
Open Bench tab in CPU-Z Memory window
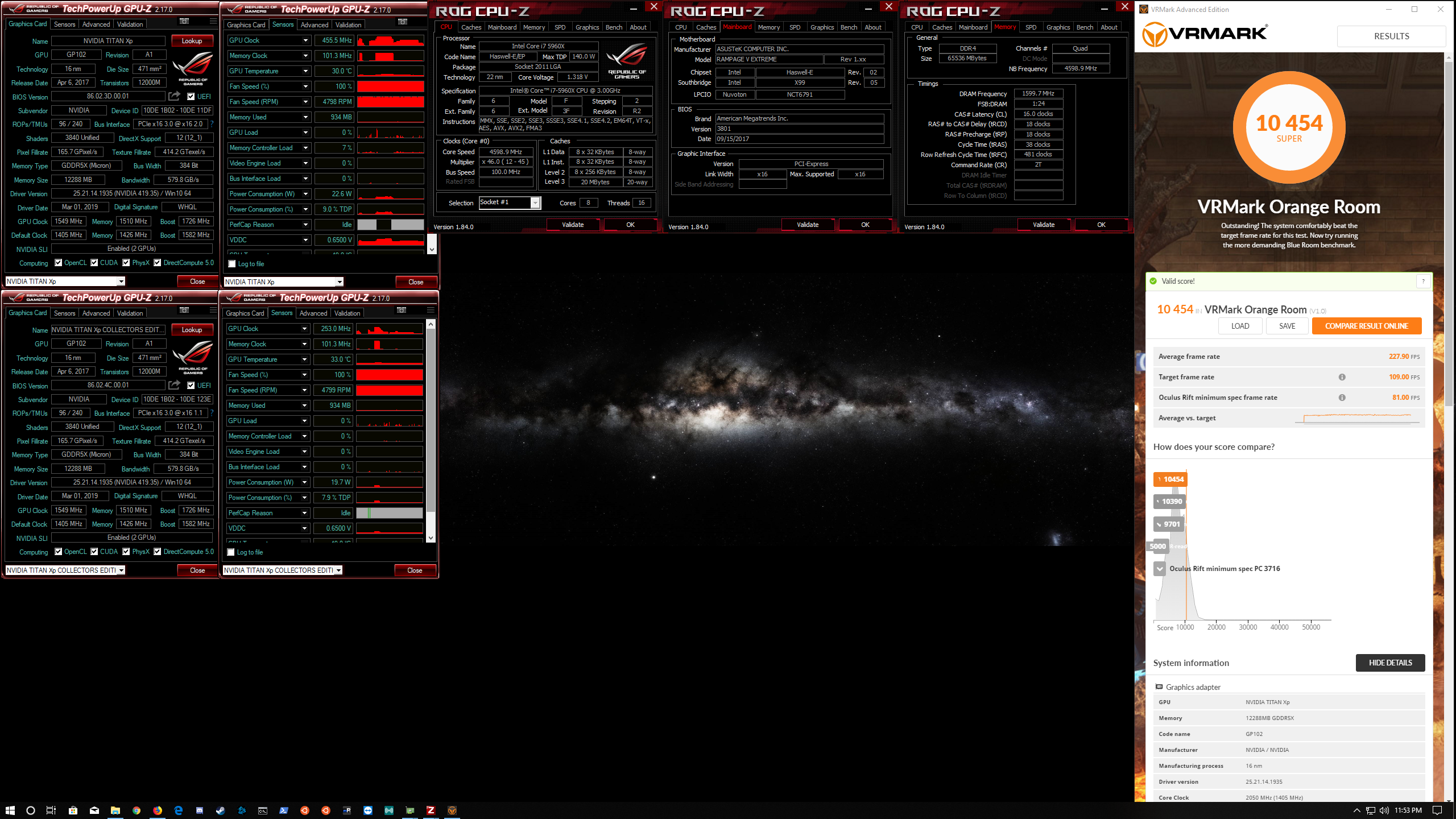[x=1085, y=27]
